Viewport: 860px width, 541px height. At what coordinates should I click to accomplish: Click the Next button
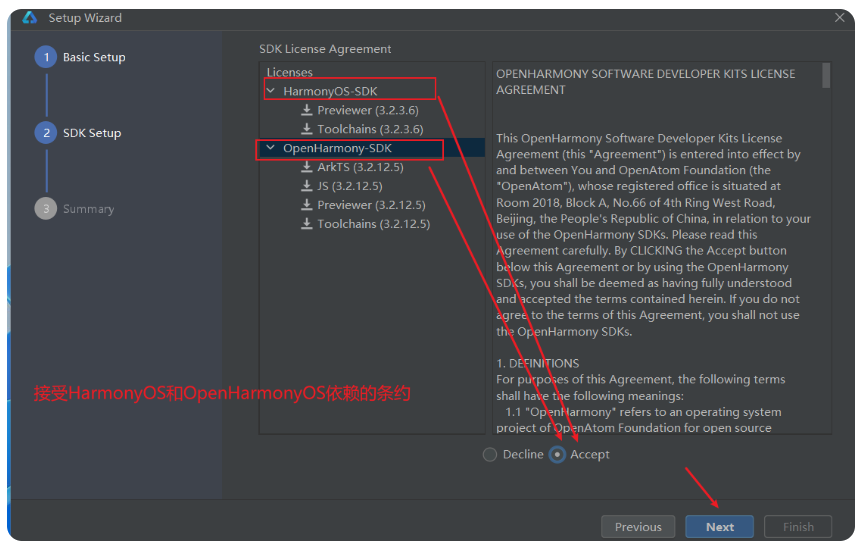click(x=720, y=527)
